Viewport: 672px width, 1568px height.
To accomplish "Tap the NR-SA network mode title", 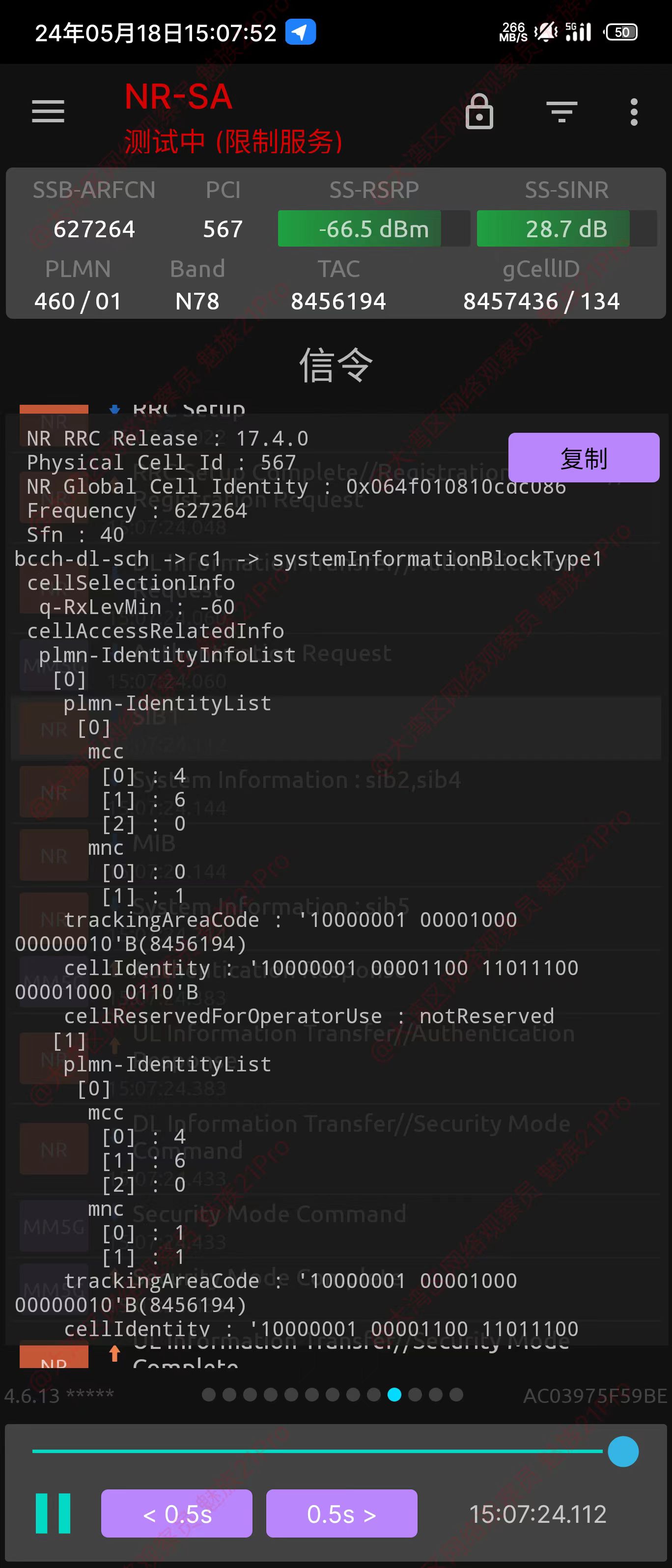I will (x=178, y=97).
